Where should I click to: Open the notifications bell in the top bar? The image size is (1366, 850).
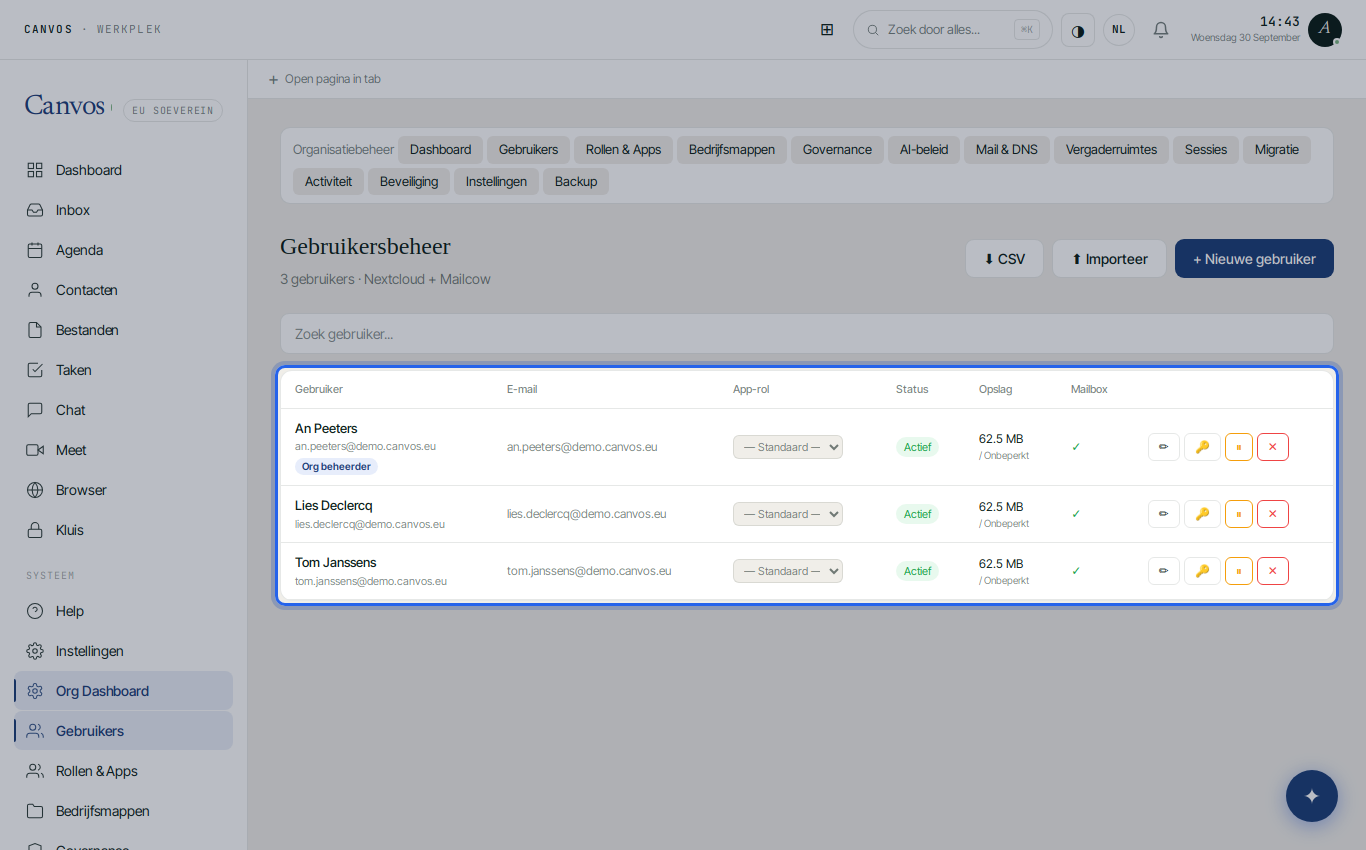[1161, 30]
